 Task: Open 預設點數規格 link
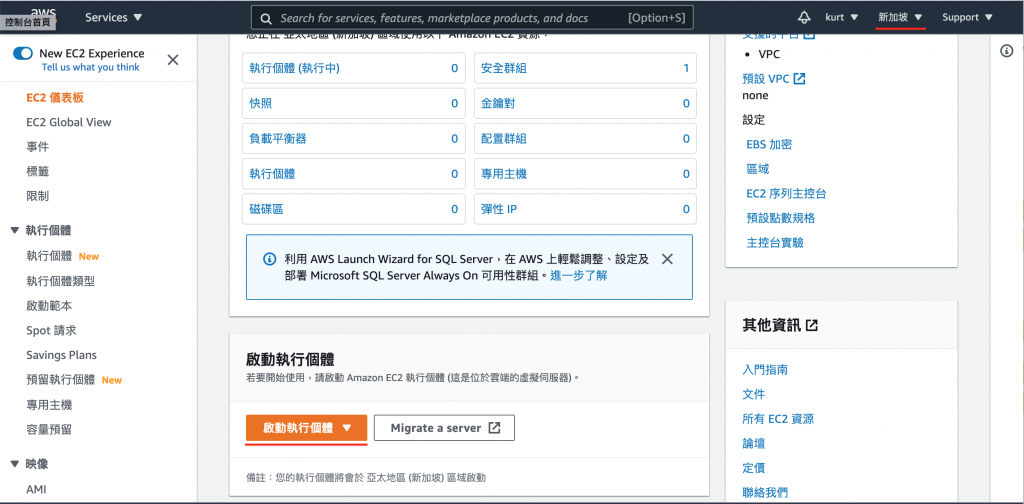pyautogui.click(x=780, y=218)
